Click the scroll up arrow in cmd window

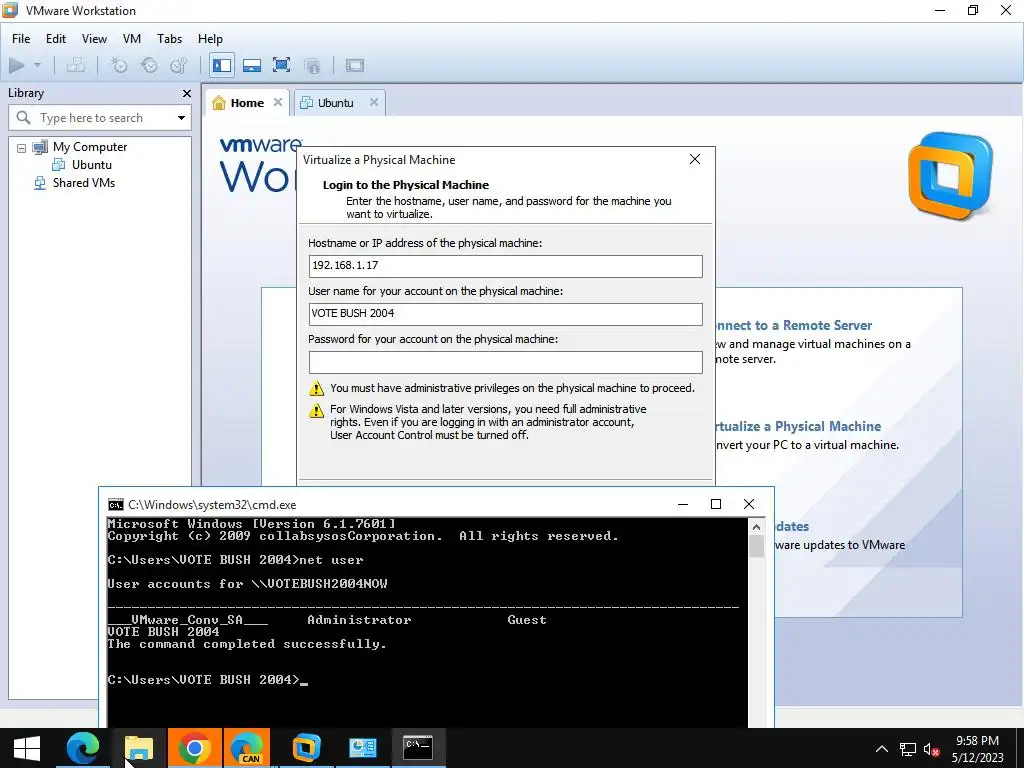[756, 527]
